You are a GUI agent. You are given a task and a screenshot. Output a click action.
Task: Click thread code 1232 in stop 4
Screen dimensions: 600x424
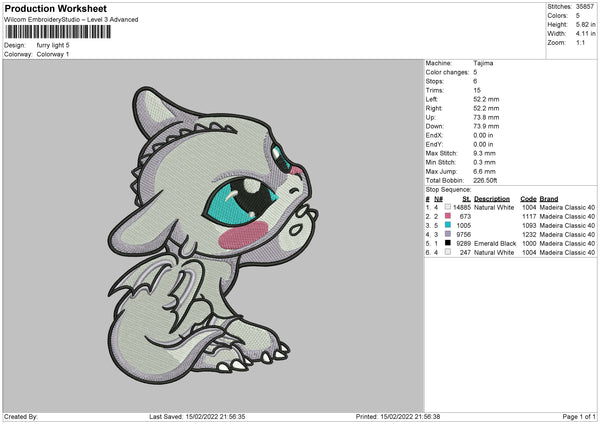[x=529, y=235]
